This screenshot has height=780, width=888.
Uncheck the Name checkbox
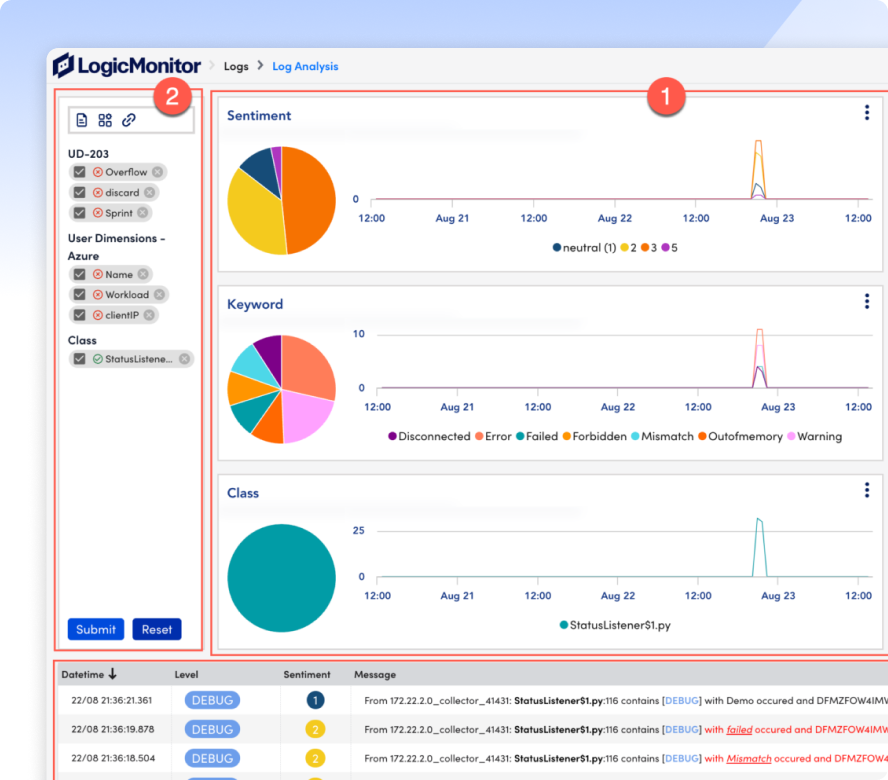click(79, 274)
